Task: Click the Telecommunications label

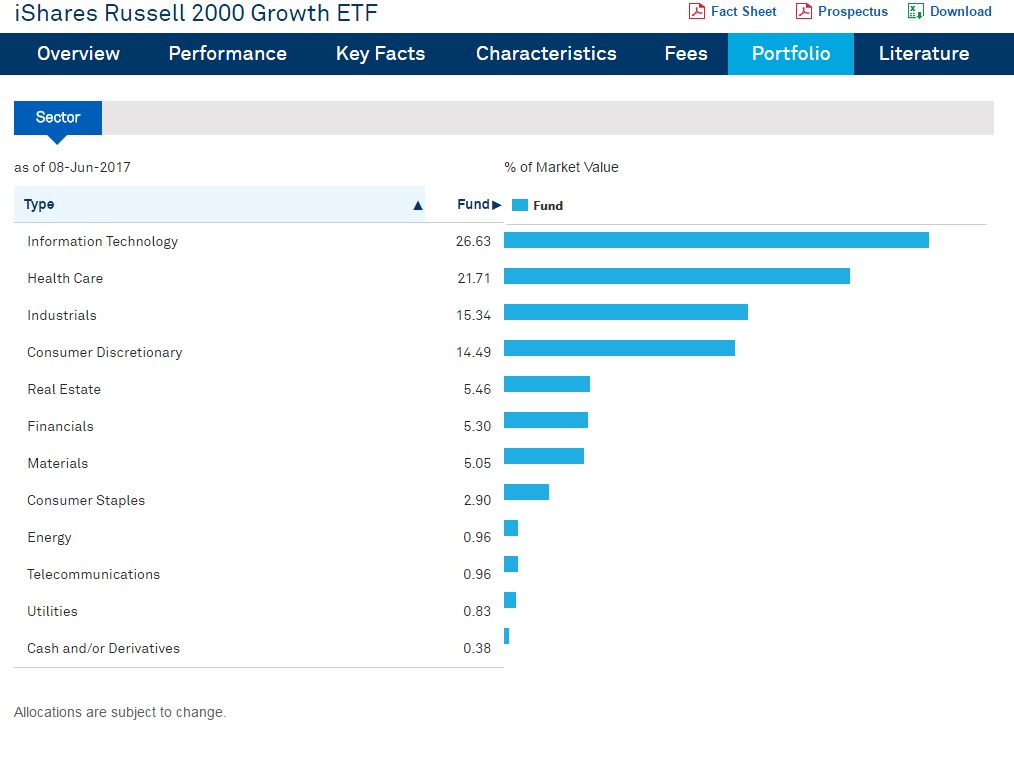Action: click(93, 575)
